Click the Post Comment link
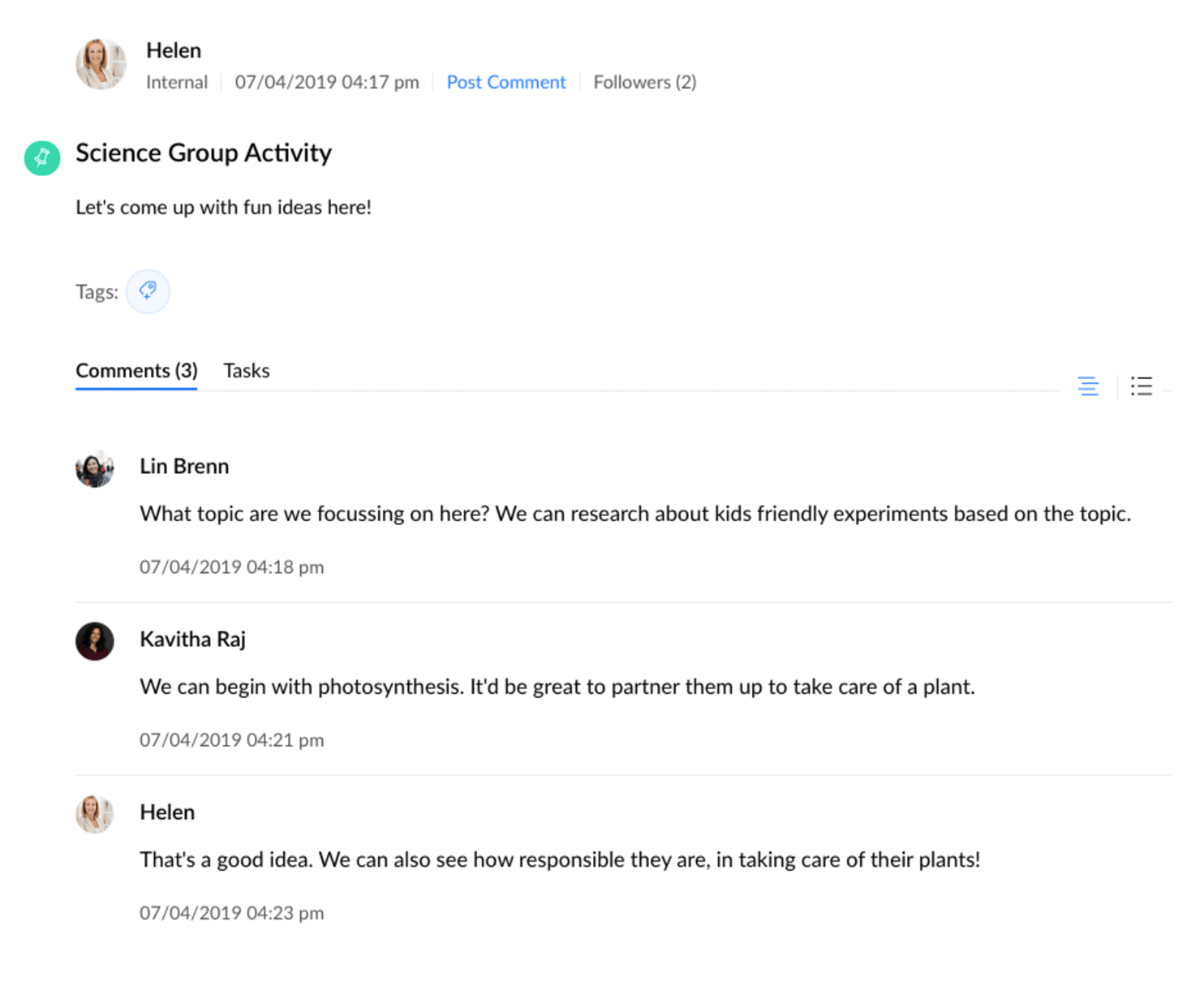 (x=506, y=82)
